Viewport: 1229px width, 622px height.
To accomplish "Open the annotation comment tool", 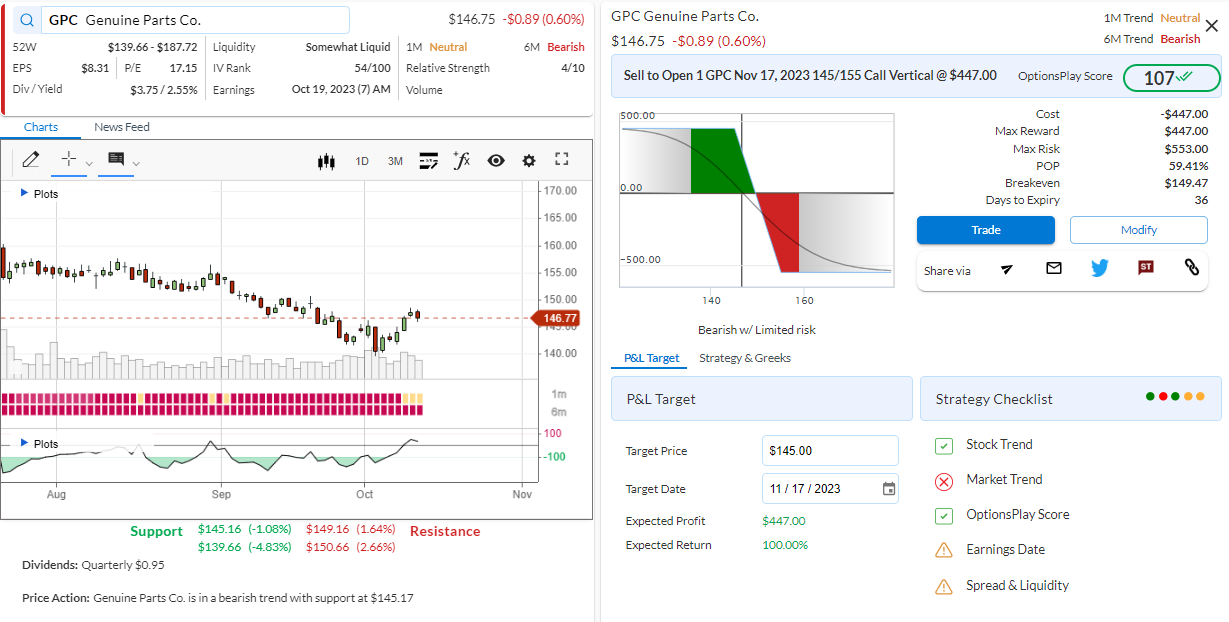I will pos(115,159).
